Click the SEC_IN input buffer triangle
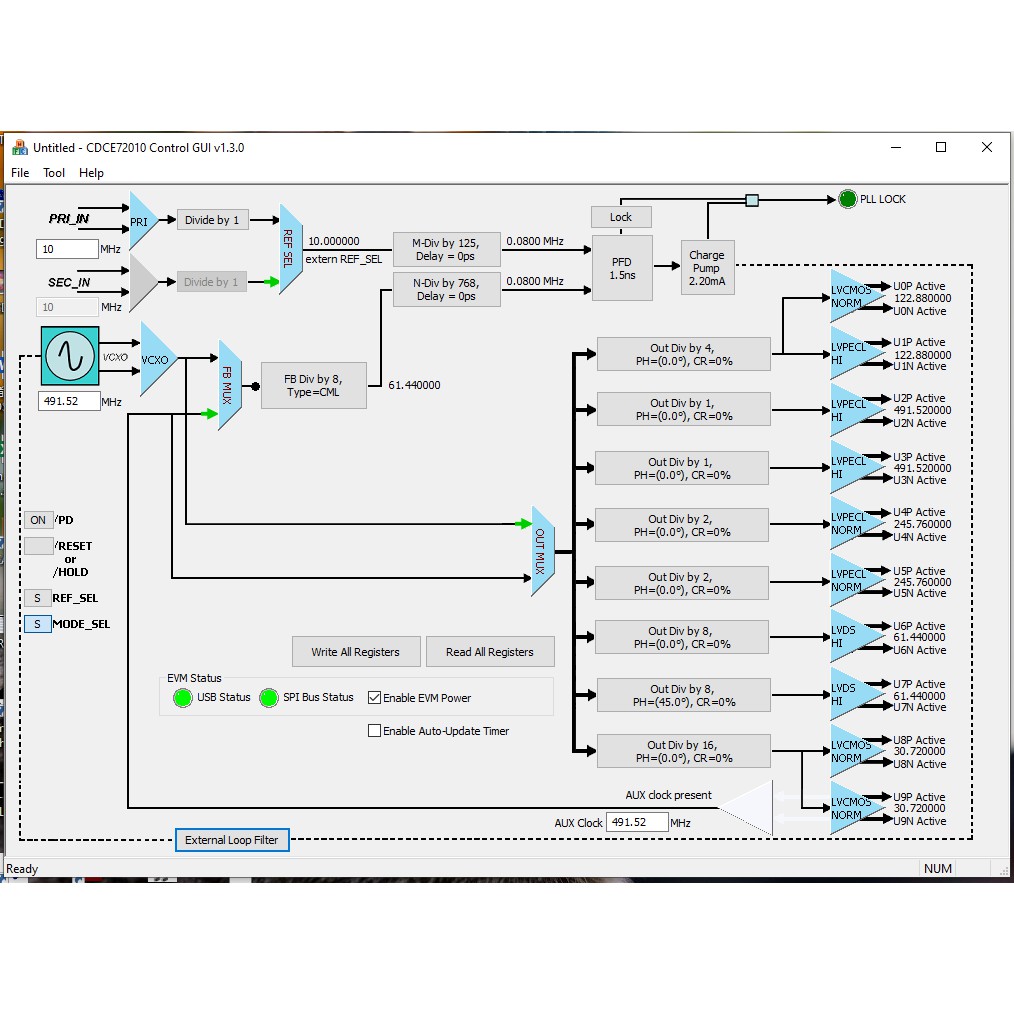The width and height of the screenshot is (1014, 1014). pos(143,282)
